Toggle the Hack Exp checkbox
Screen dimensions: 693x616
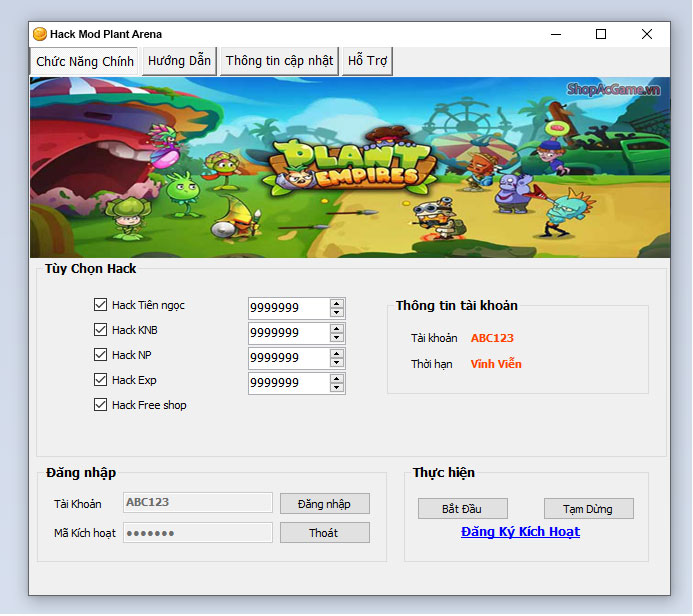coord(100,380)
